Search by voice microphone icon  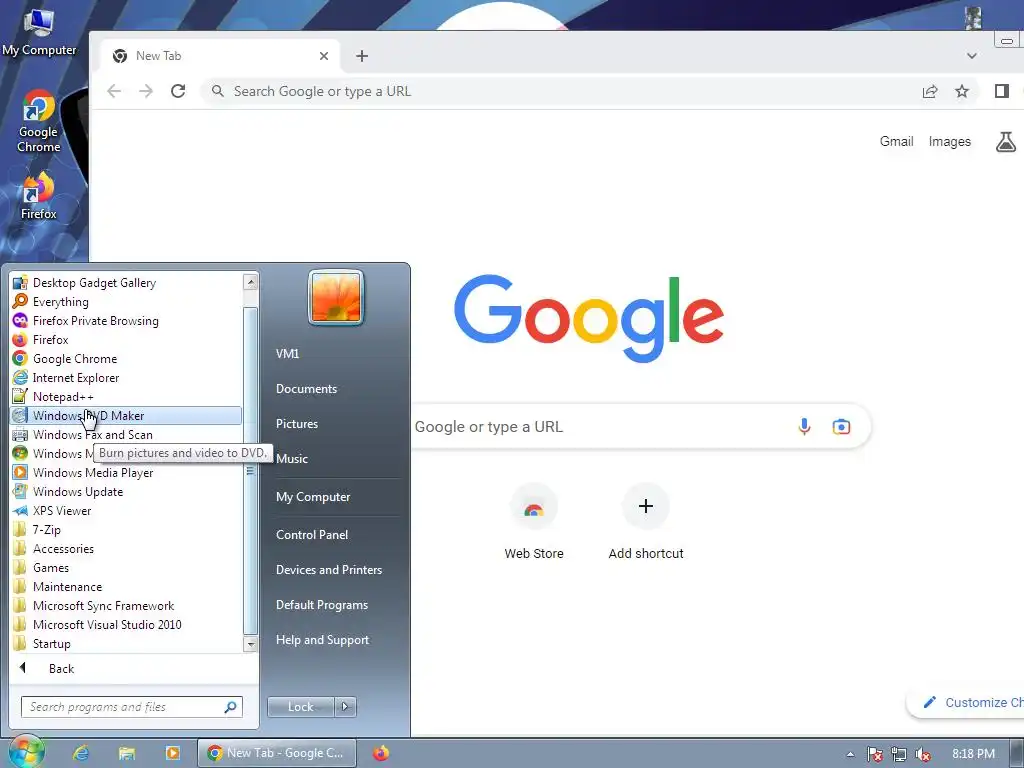805,427
